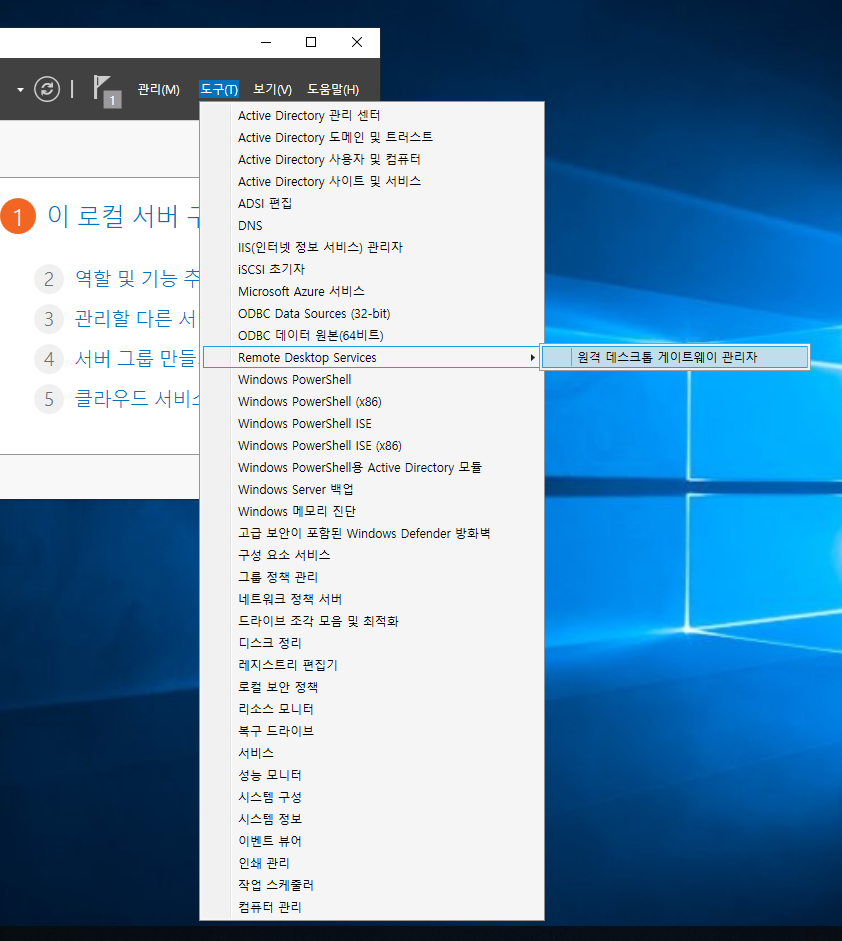Close the 도구(T) menu

click(219, 89)
